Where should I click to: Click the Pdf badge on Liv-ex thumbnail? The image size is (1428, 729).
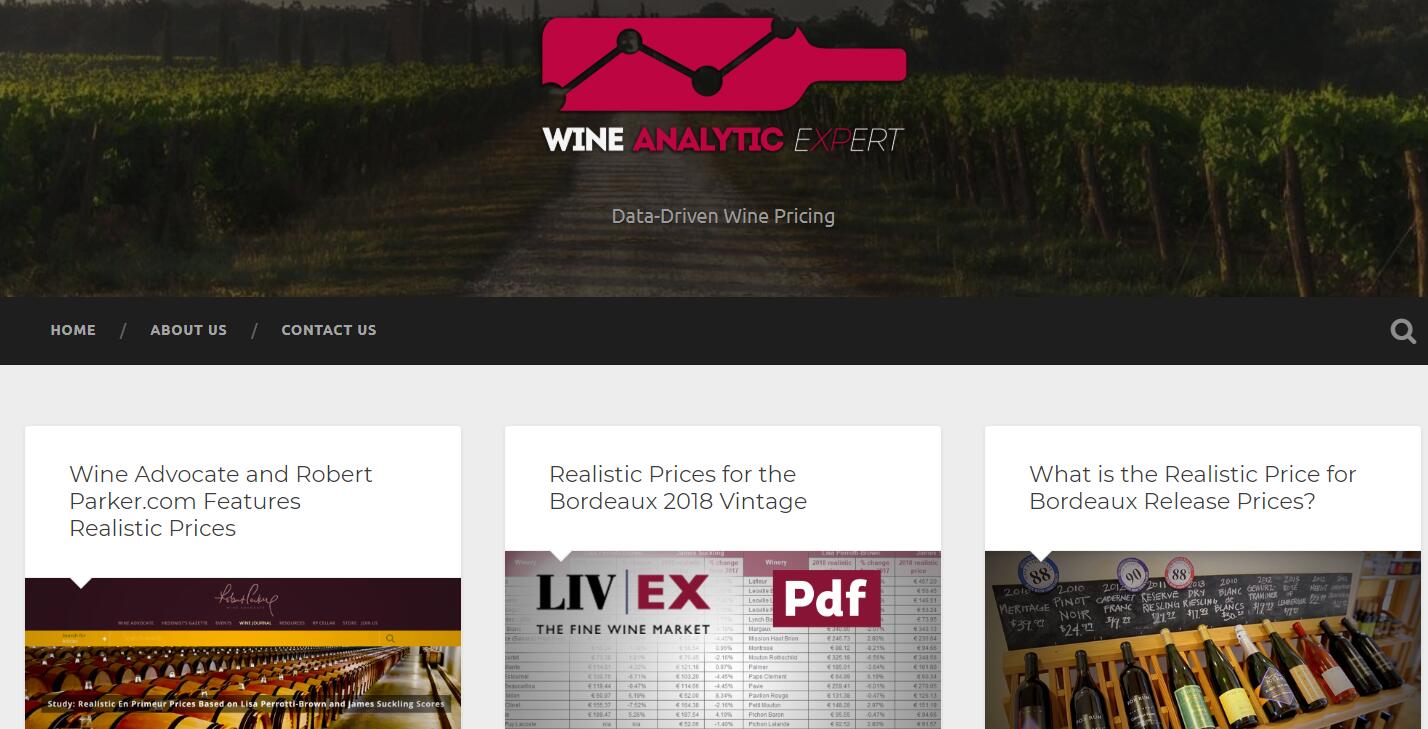[826, 598]
